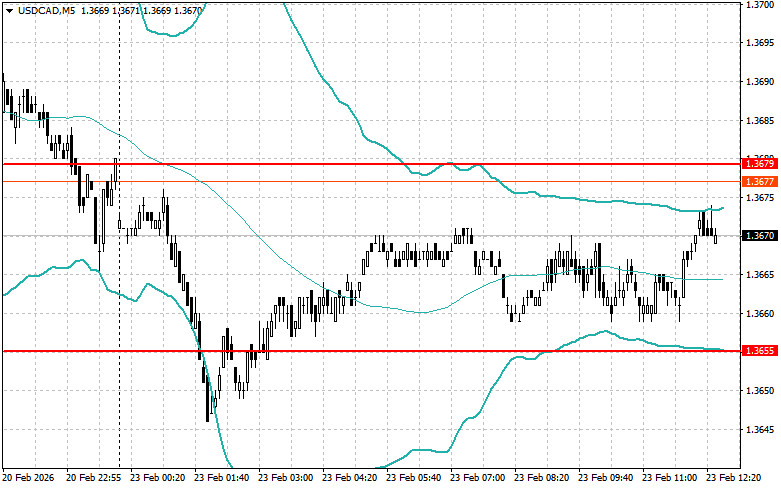Click the 1.3690 price scale value
The image size is (781, 489).
[760, 82]
